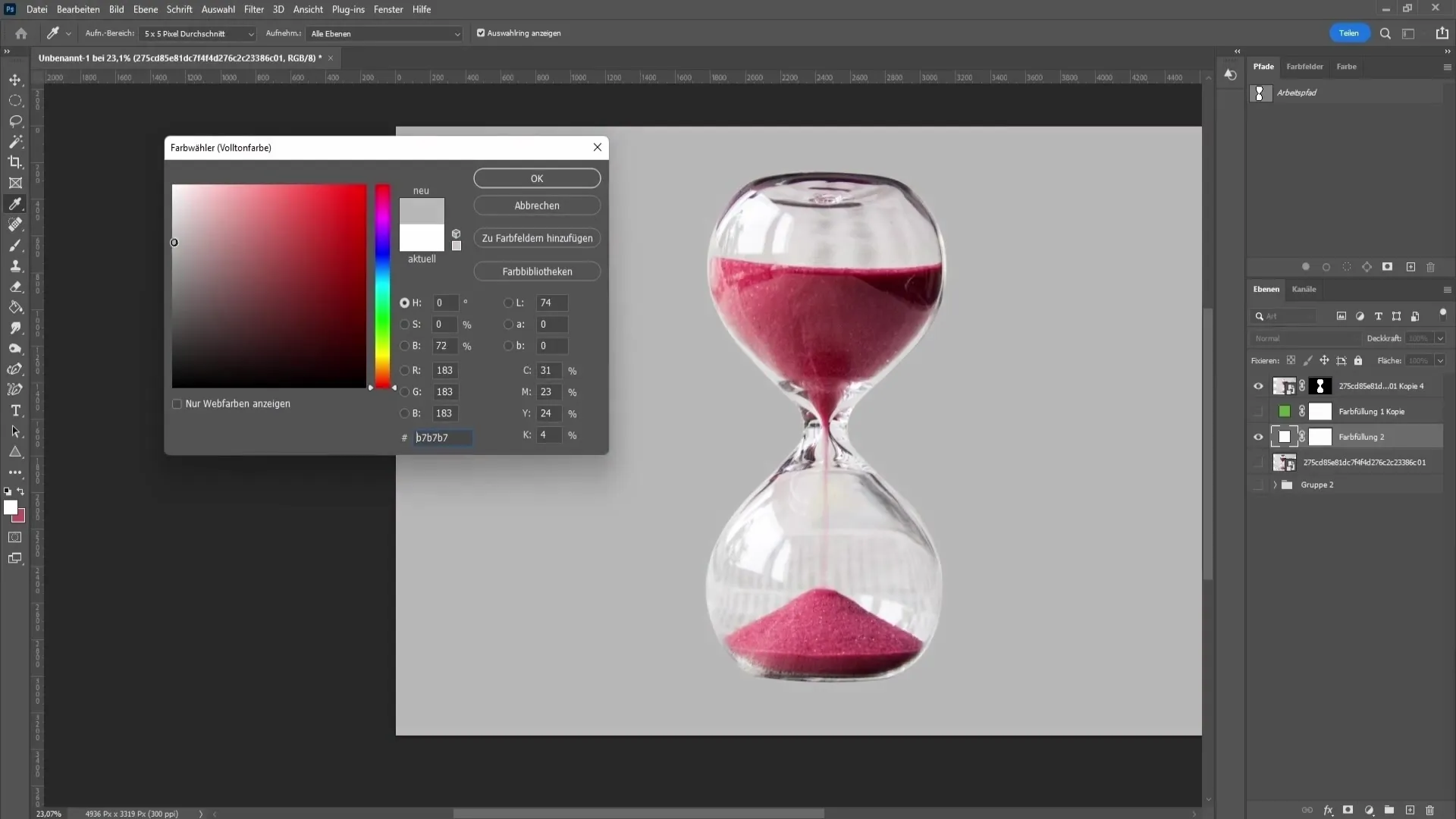1456x819 pixels.
Task: Select the Move tool at top
Action: pos(15,79)
